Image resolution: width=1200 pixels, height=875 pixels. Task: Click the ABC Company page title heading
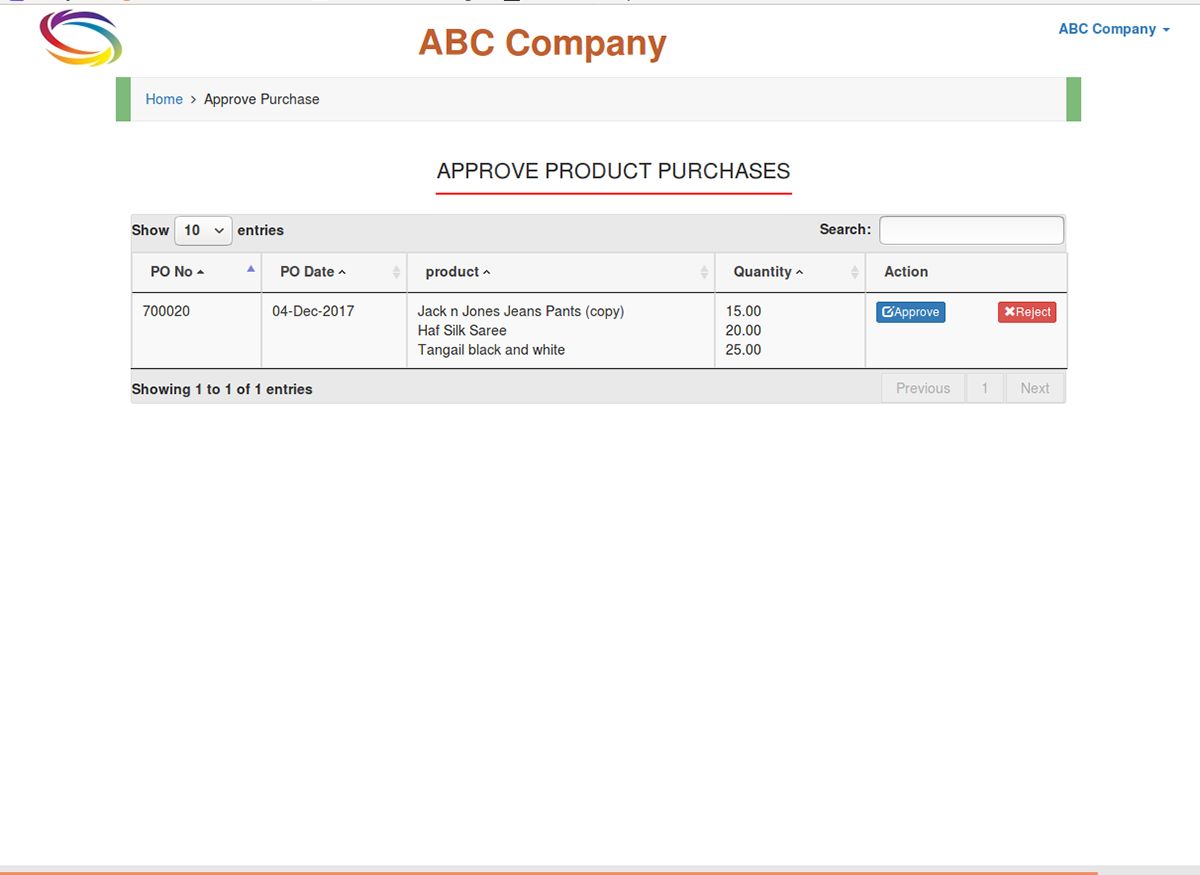point(542,43)
